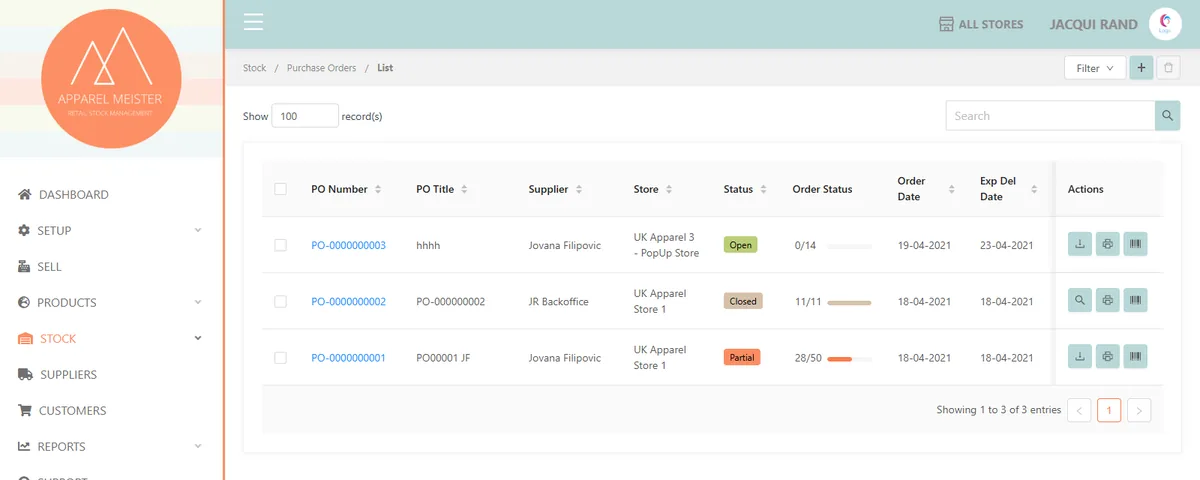Tick checkbox for PO-0000000003 row
The height and width of the screenshot is (480, 1200).
point(280,245)
